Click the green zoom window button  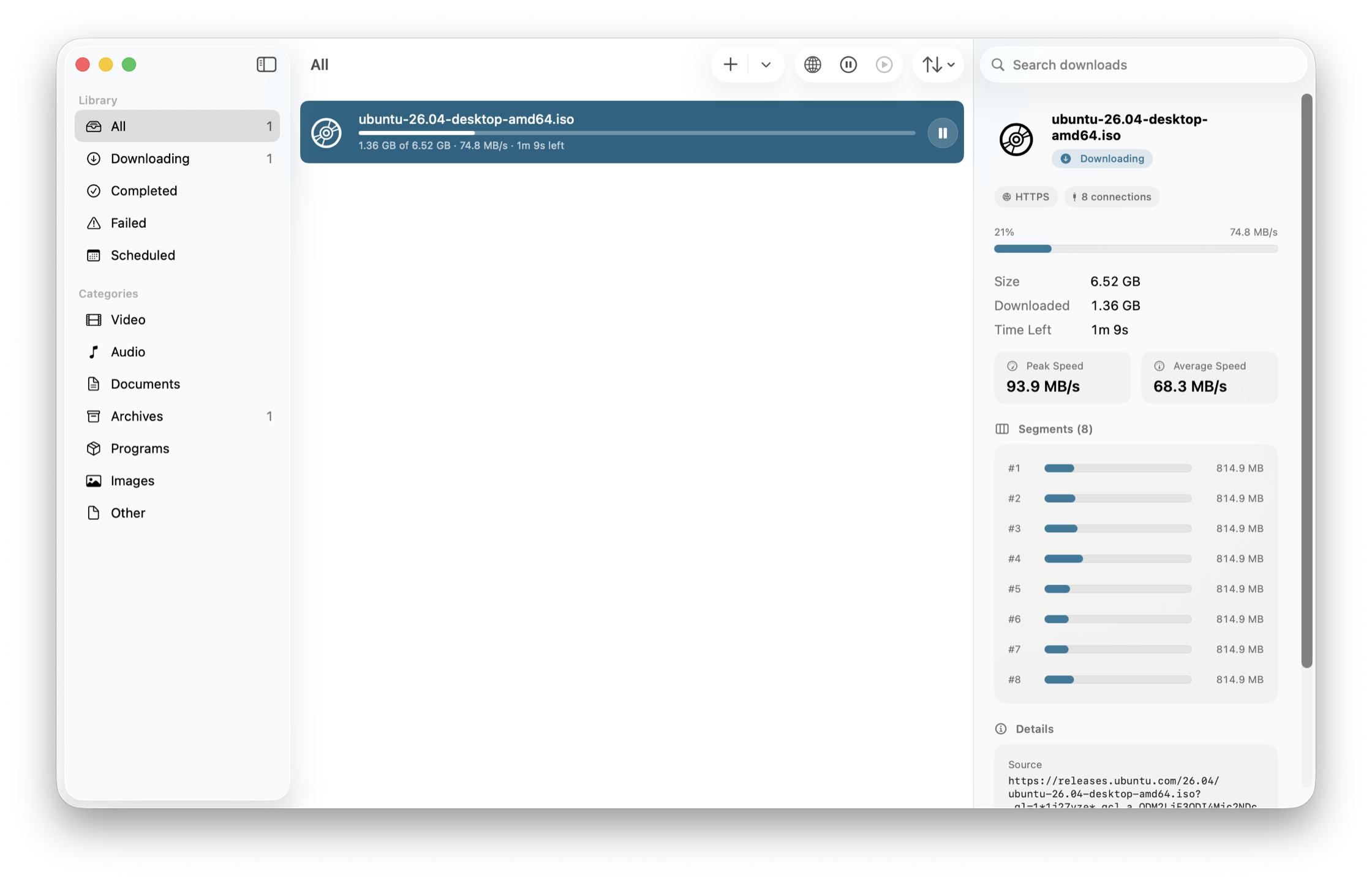[129, 64]
